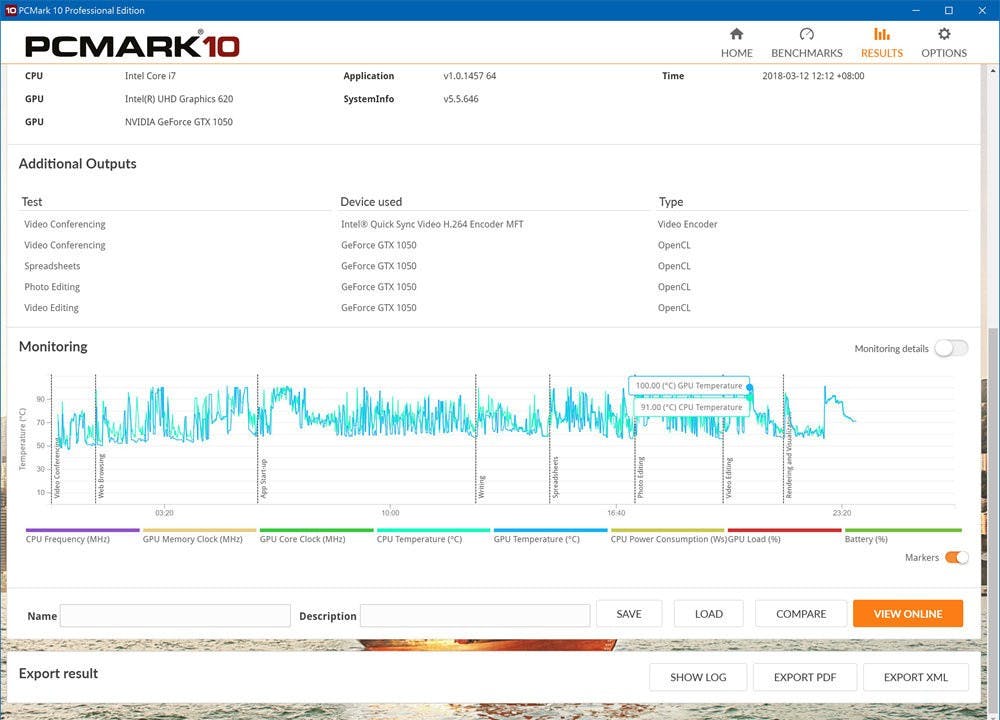Click the SystemInfo version v5.5.646

(460, 99)
